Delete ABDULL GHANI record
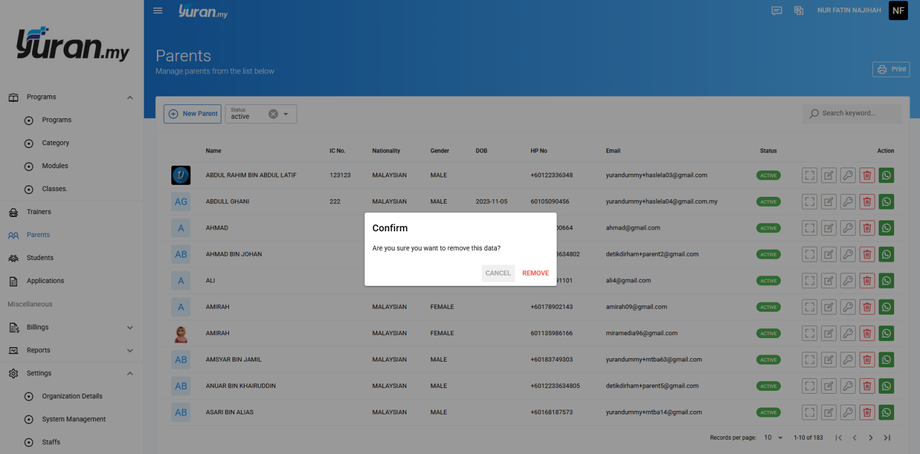 tap(867, 202)
